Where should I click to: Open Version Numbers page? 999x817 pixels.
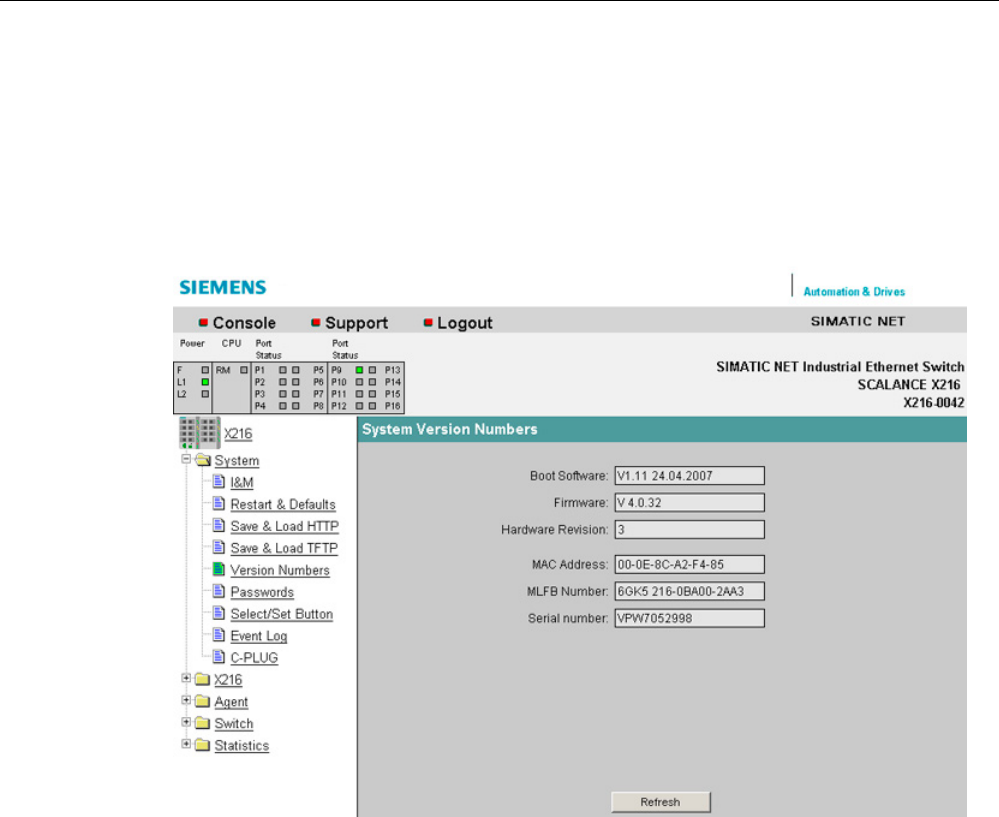coord(280,570)
